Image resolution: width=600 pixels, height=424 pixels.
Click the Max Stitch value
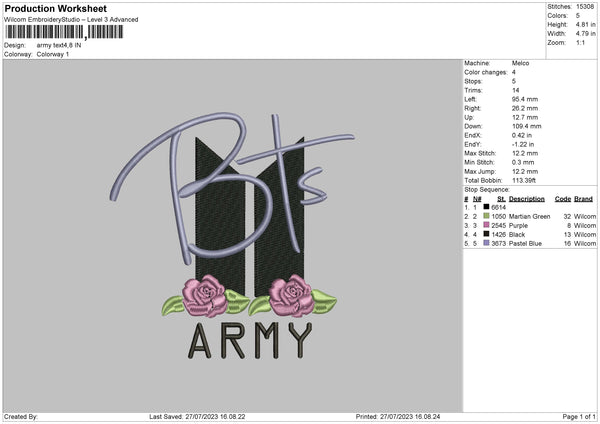[525, 153]
